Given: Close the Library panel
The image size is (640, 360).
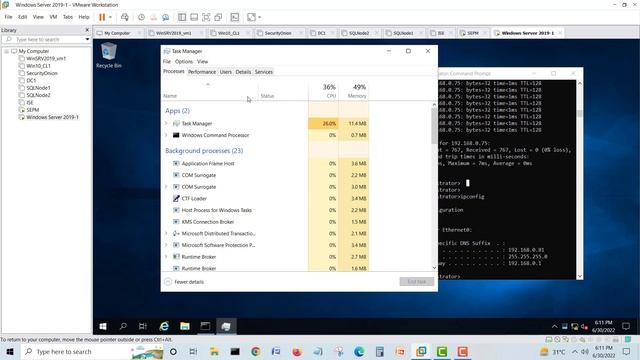Looking at the screenshot, I should tap(87, 30).
